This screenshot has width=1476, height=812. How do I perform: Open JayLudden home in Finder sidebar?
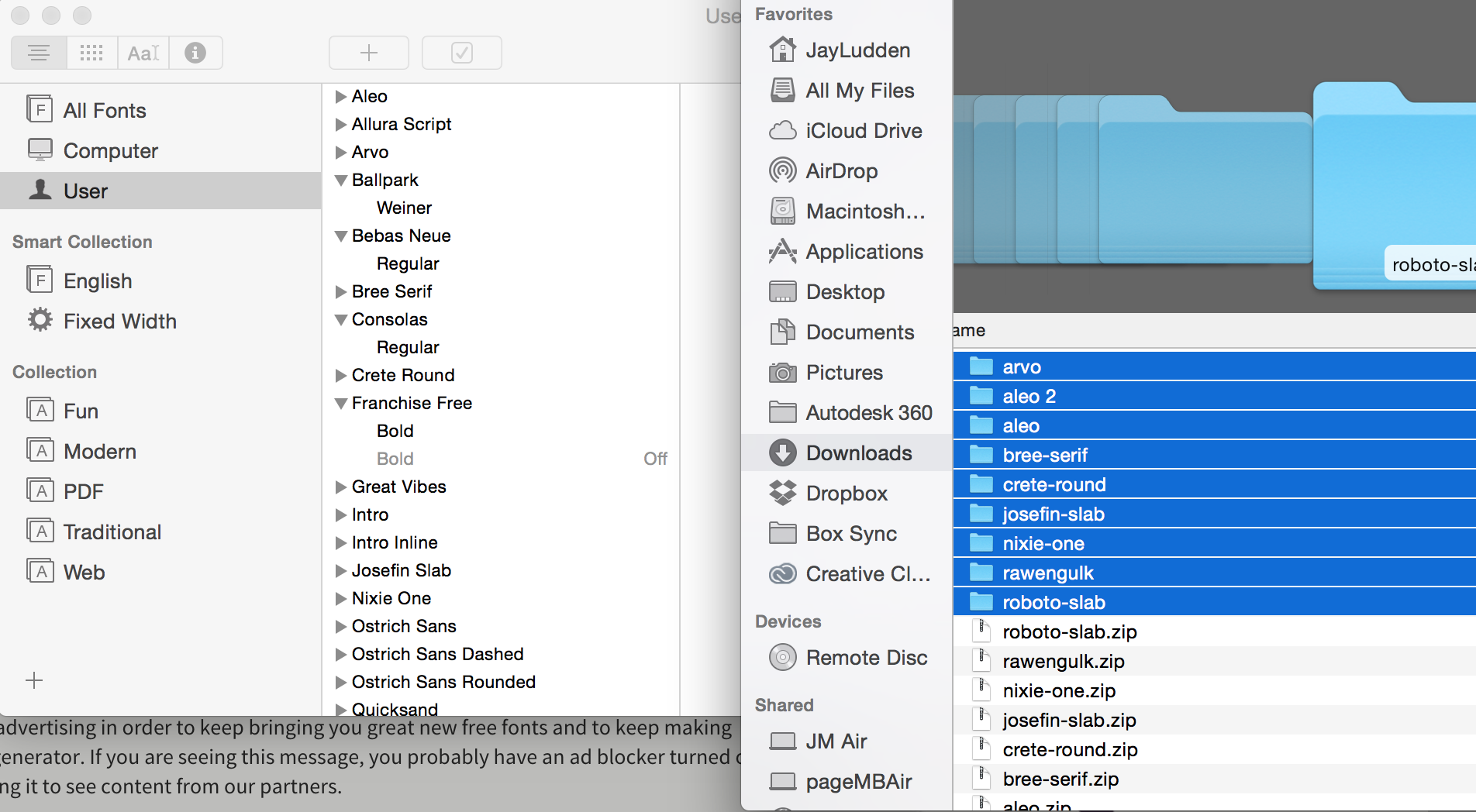[x=847, y=50]
